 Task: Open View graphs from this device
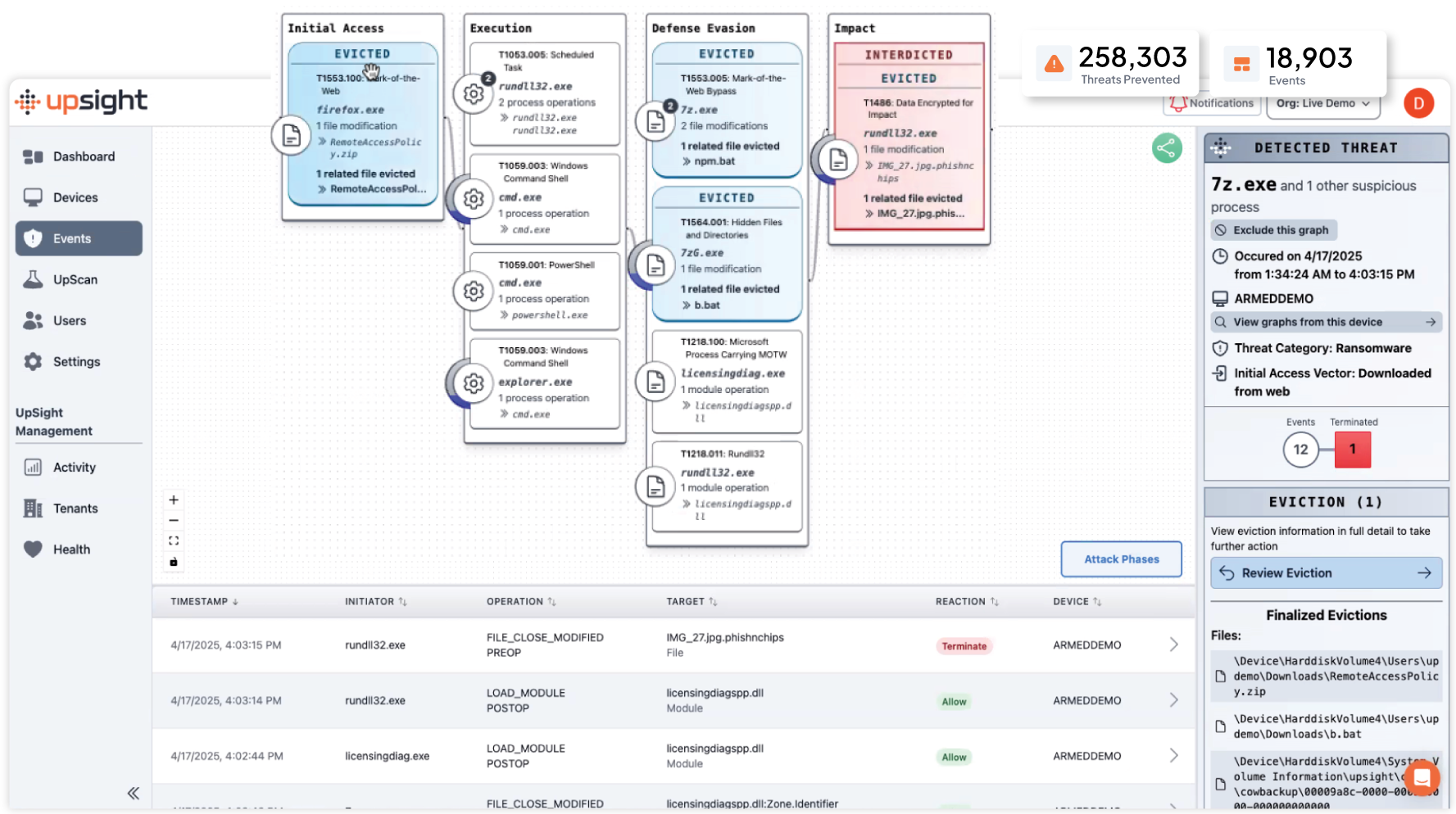click(x=1326, y=322)
